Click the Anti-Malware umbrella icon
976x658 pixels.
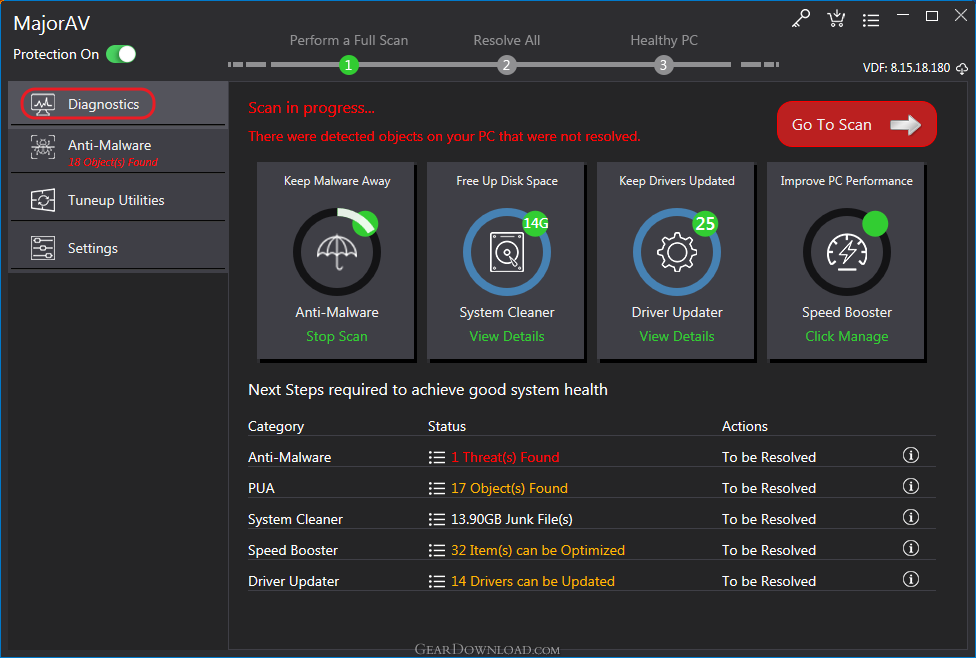tap(337, 251)
